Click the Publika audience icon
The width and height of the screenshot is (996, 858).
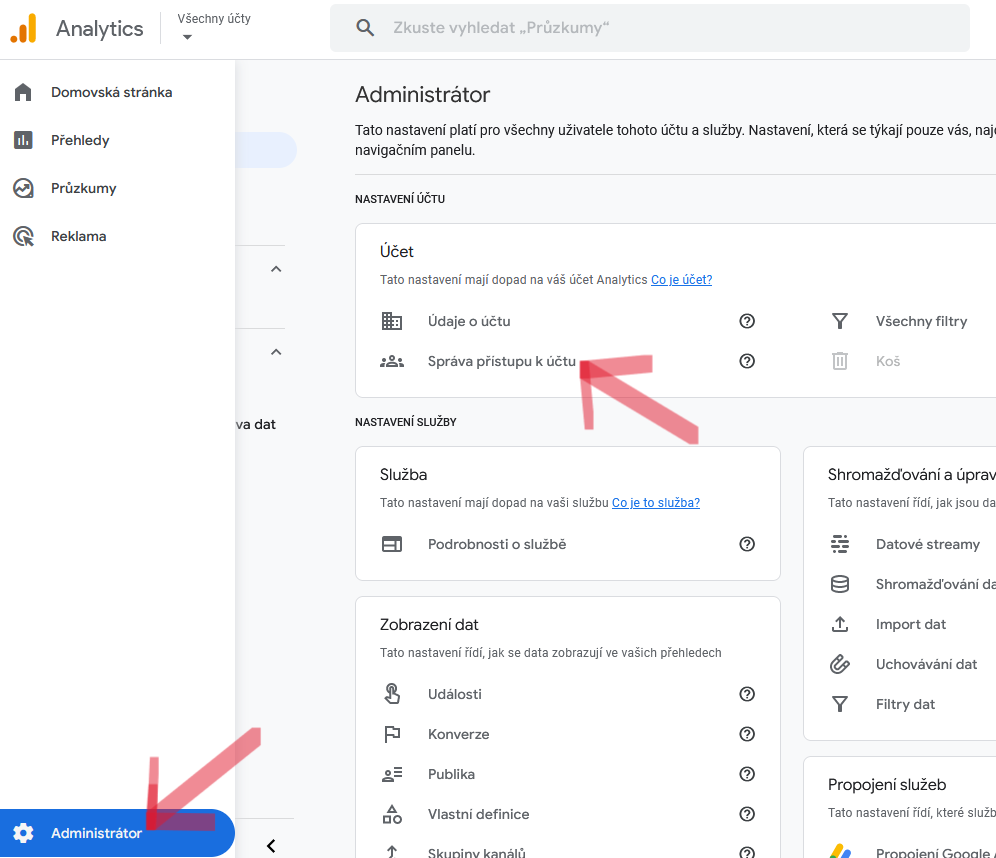point(391,774)
